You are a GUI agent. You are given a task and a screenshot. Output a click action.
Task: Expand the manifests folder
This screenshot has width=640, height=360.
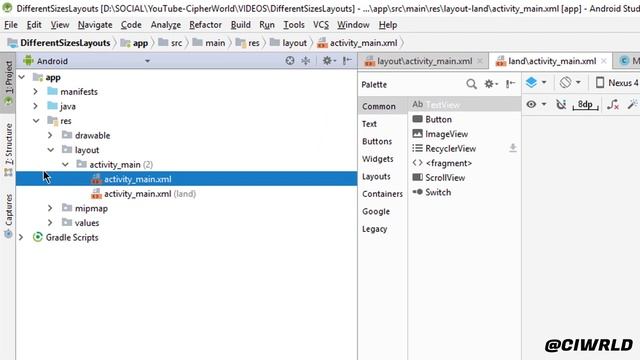[x=36, y=92]
